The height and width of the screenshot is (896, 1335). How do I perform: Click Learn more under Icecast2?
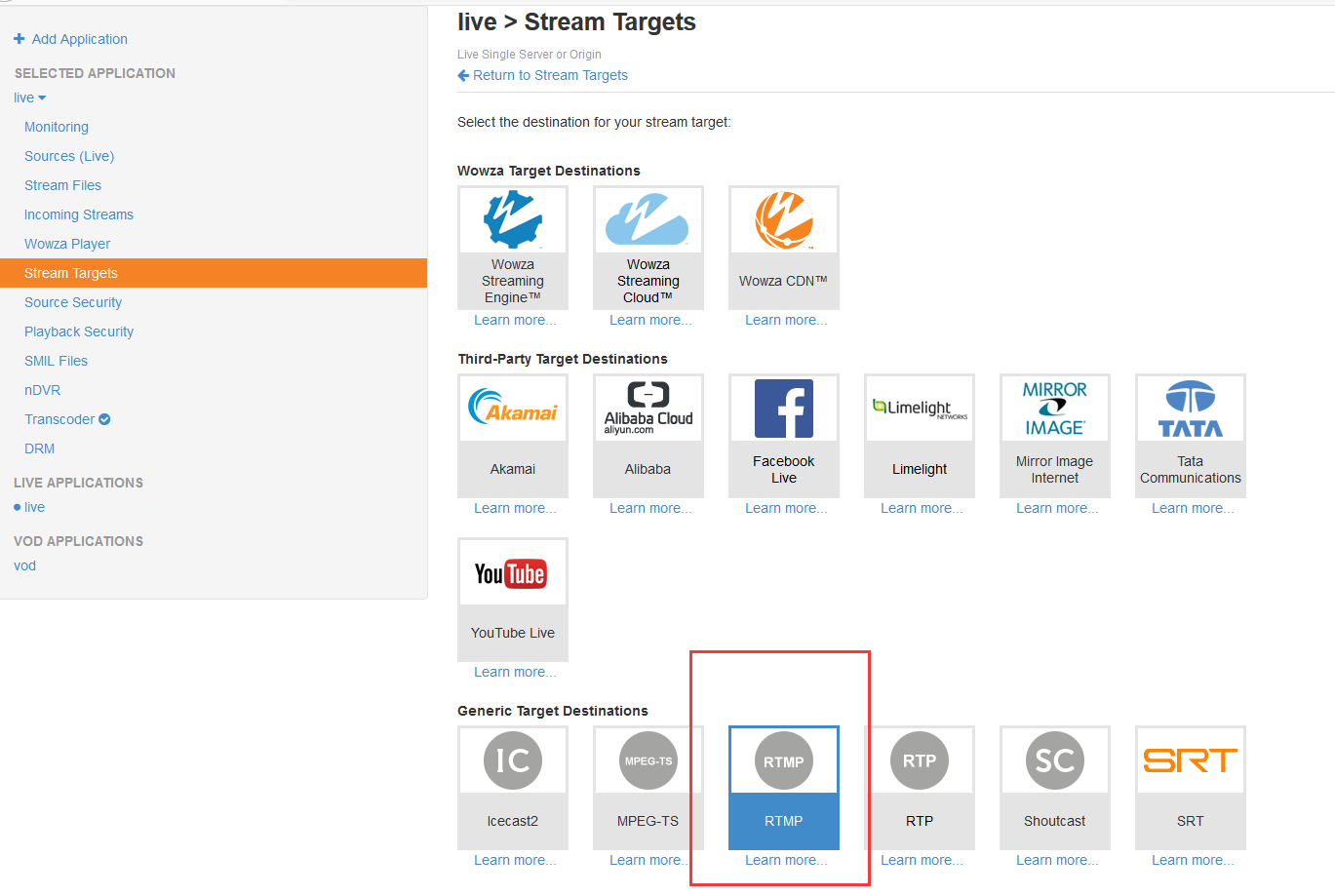(515, 860)
